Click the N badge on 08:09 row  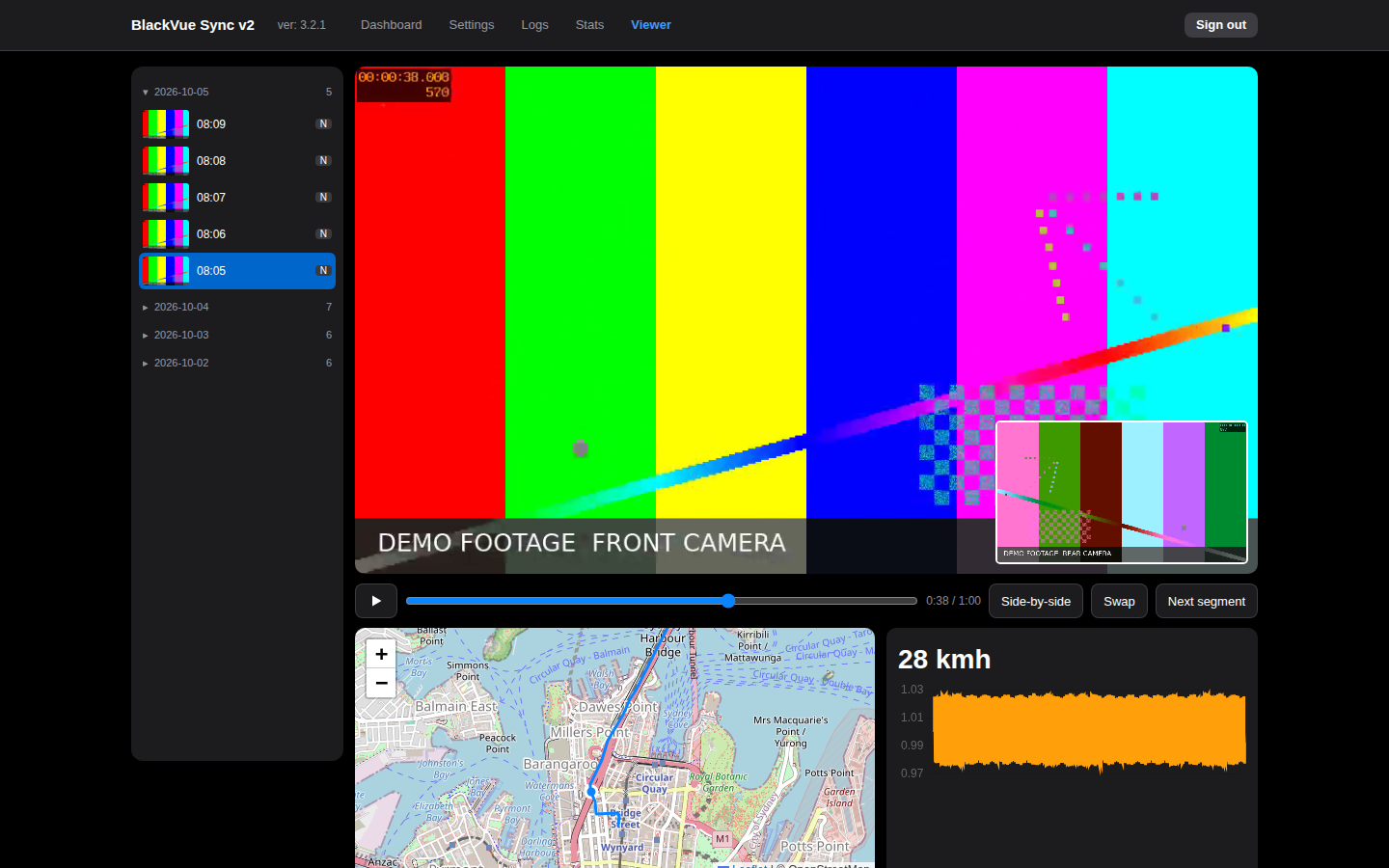(x=324, y=124)
